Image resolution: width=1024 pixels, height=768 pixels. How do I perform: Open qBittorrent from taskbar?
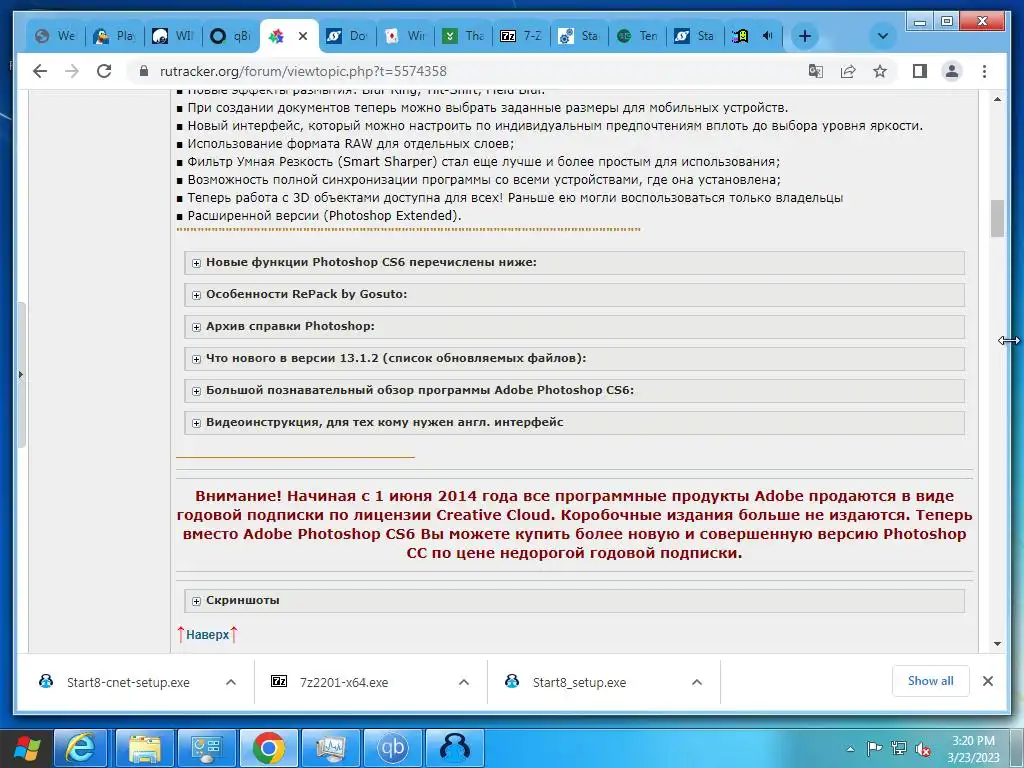click(392, 748)
